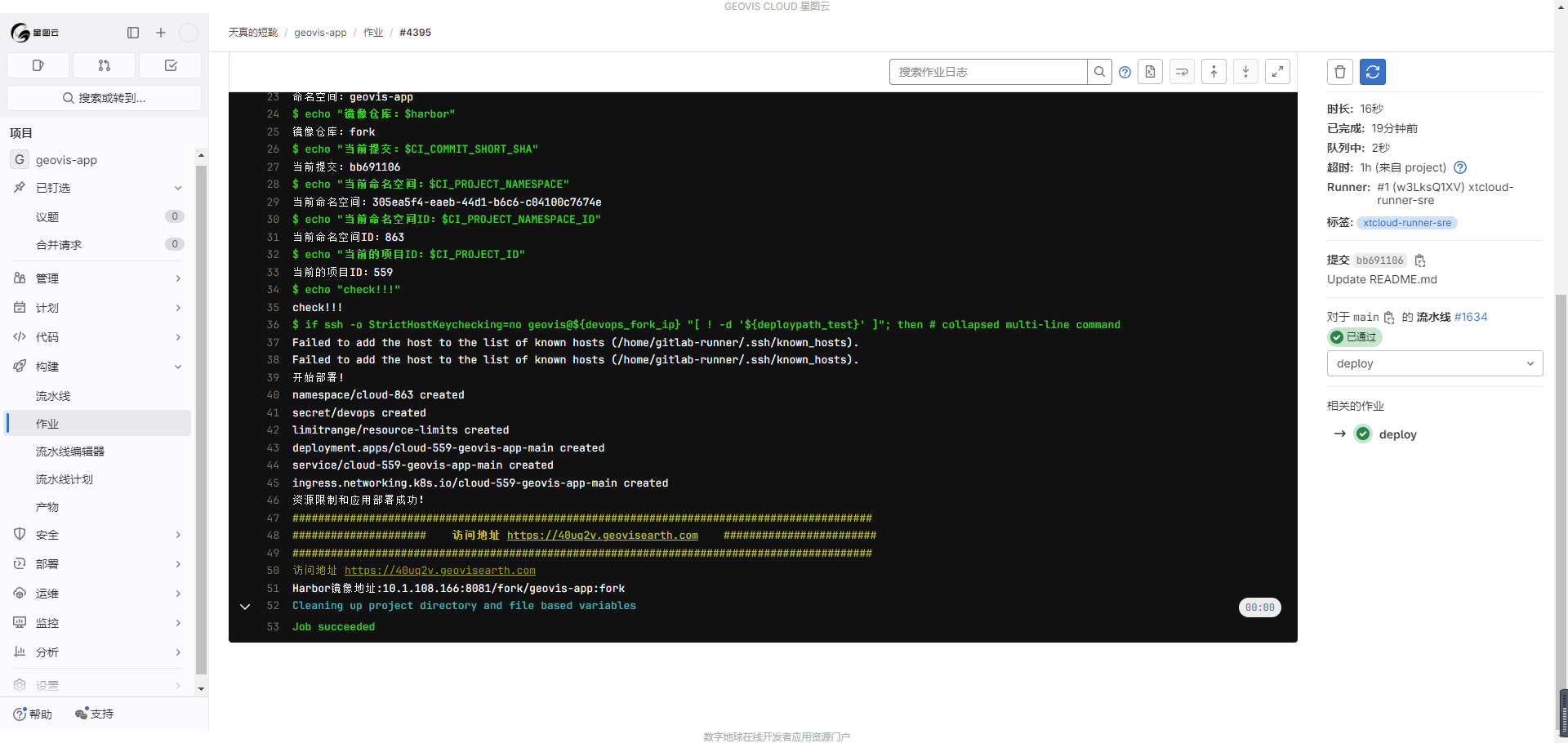Click the shield icon for 安全
This screenshot has width=1568, height=743.
(x=20, y=535)
